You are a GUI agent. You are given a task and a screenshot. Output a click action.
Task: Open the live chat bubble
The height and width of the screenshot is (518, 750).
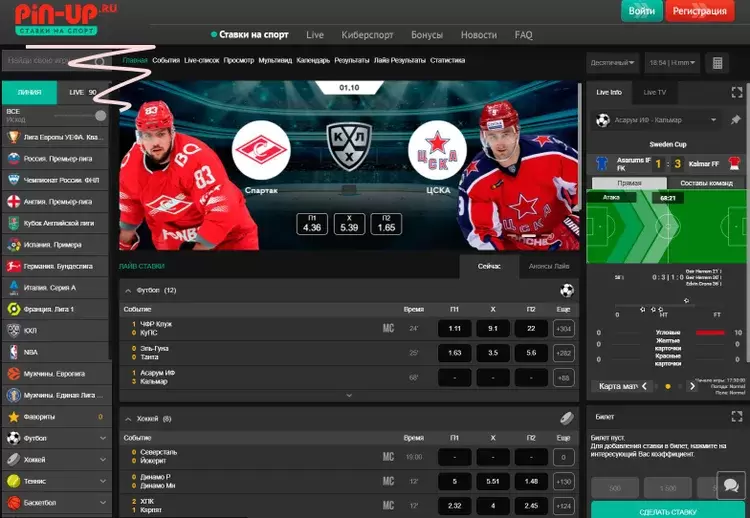[731, 485]
